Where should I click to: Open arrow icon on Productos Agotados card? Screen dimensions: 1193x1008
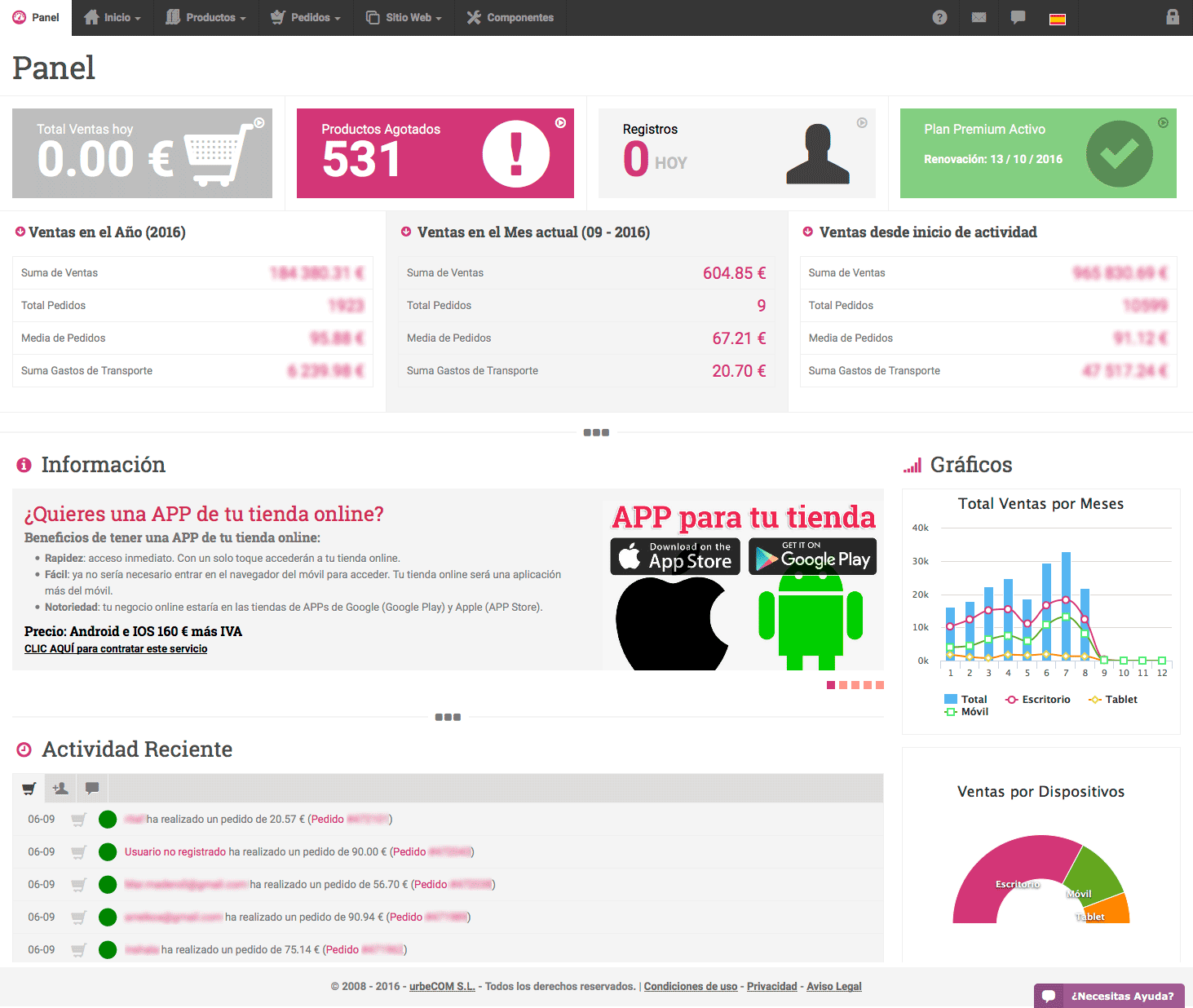pyautogui.click(x=560, y=123)
